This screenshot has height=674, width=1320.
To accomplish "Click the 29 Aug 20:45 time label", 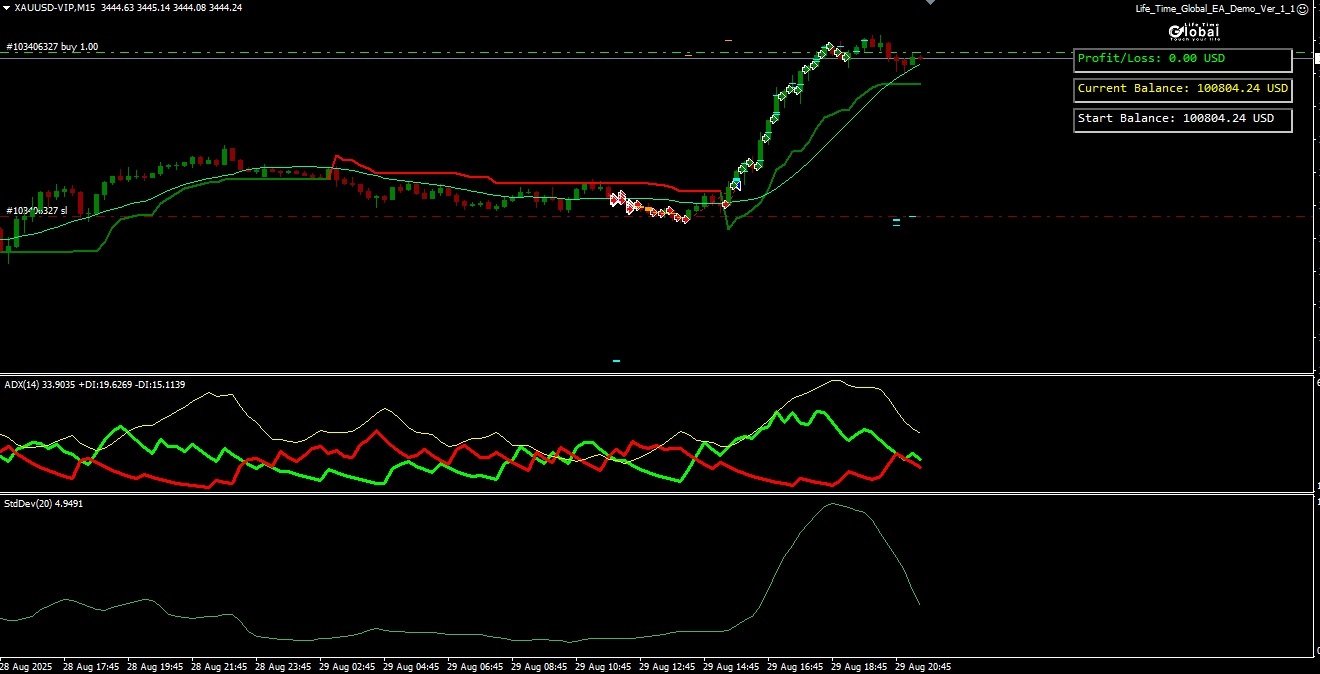I will click(x=922, y=666).
